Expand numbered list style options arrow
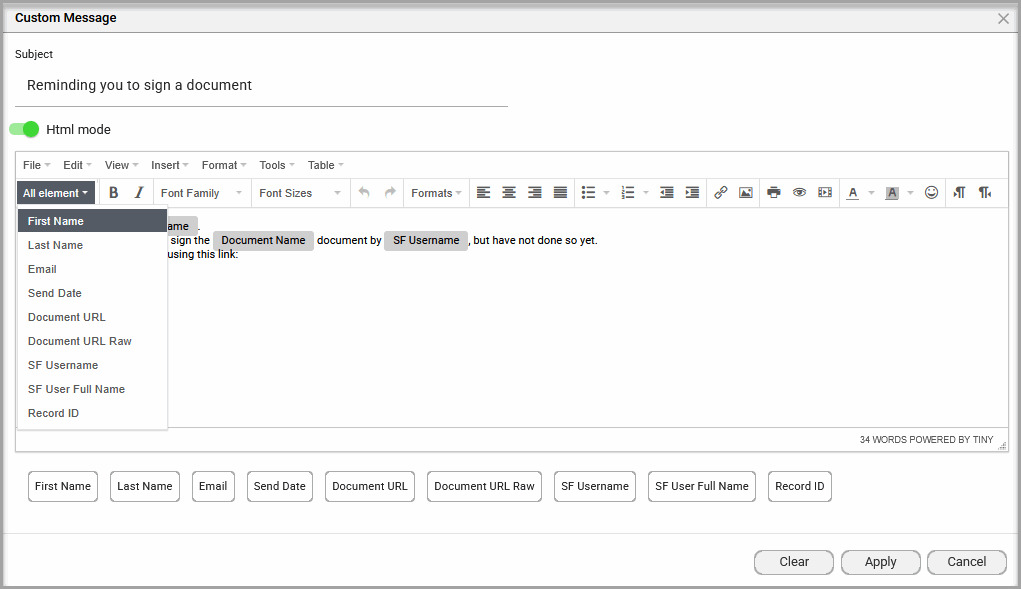This screenshot has height=589, width=1021. point(646,193)
